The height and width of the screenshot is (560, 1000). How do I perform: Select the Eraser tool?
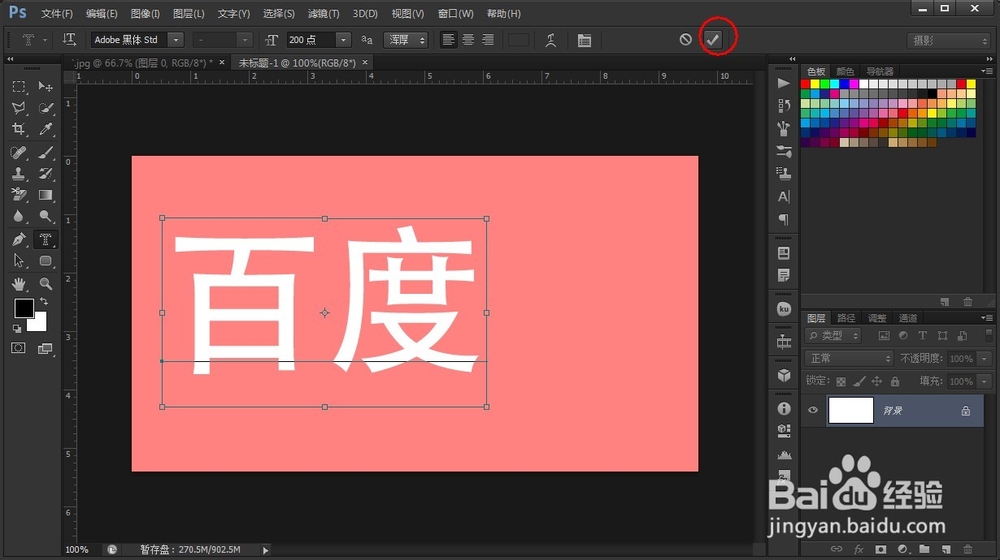pyautogui.click(x=18, y=195)
